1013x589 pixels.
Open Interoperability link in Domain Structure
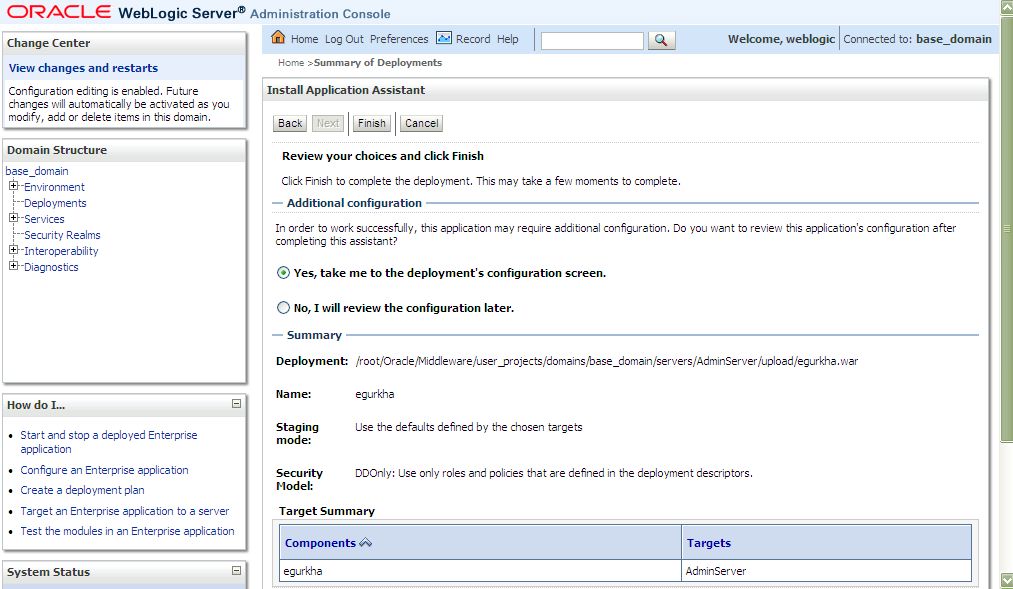(x=61, y=251)
